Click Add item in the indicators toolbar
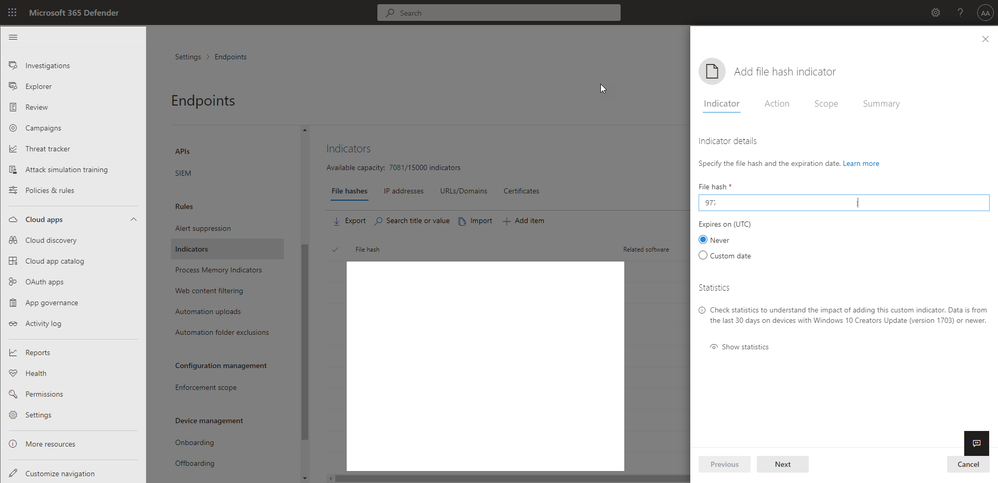Screen dimensions: 998x483 523,221
